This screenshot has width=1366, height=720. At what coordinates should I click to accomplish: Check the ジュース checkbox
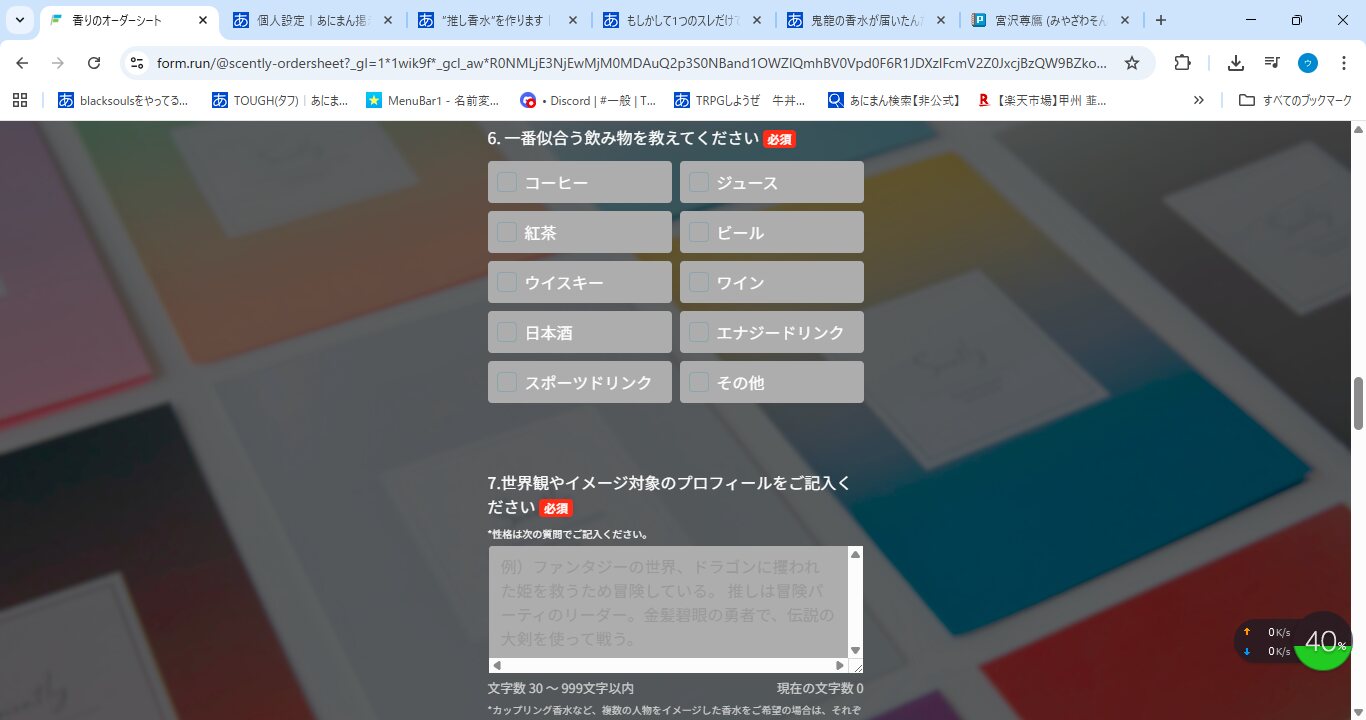pyautogui.click(x=699, y=182)
